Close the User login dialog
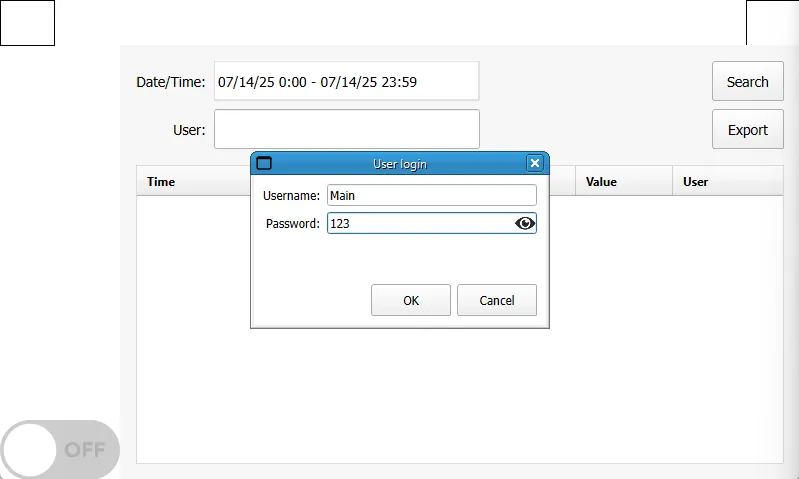 pos(535,163)
